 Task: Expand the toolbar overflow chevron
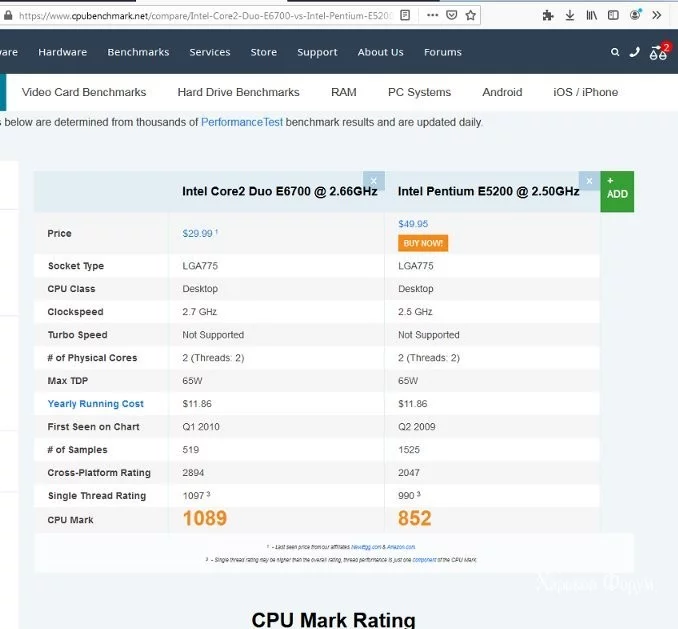pos(657,16)
